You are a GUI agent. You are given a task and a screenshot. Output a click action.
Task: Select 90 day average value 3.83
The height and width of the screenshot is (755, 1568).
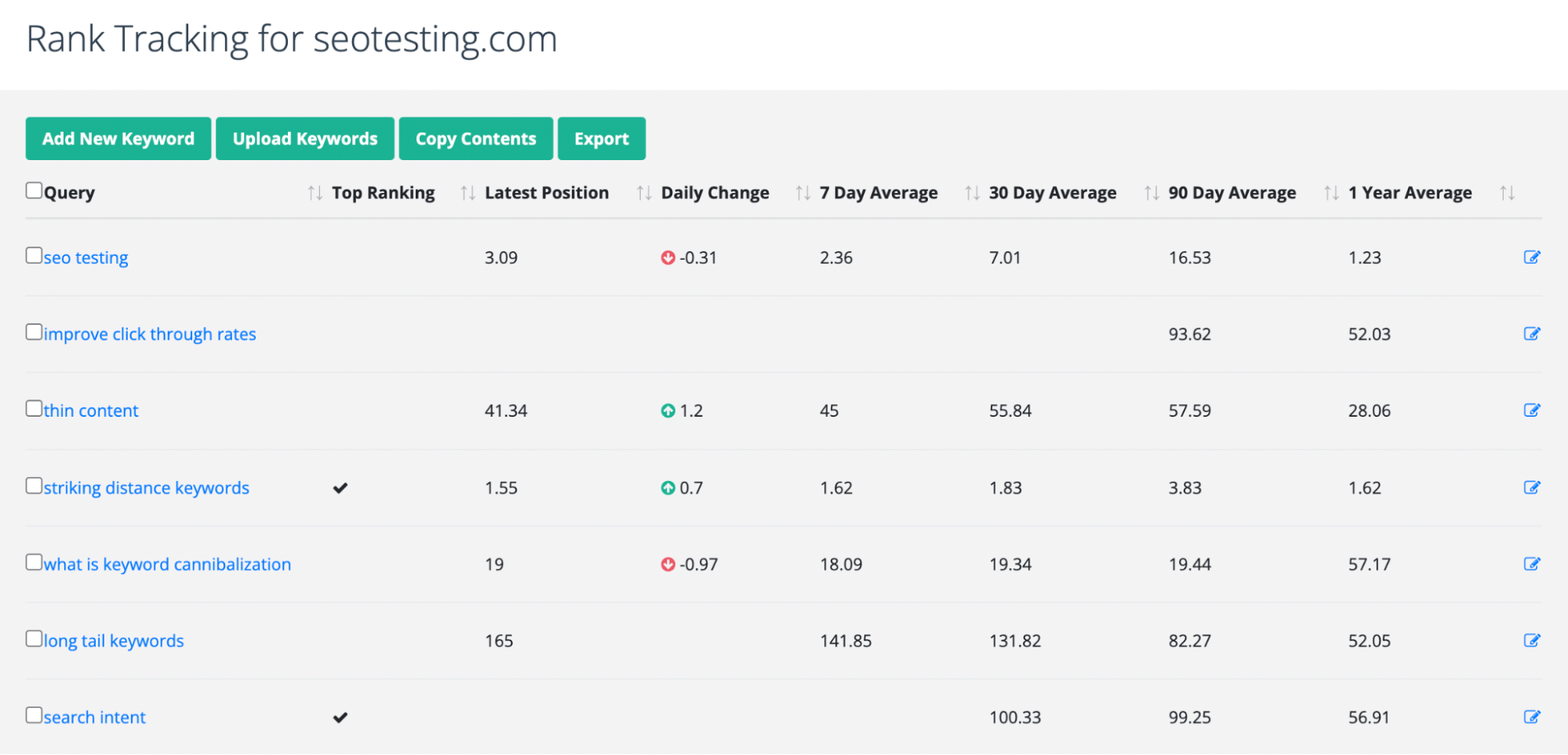tap(1185, 488)
